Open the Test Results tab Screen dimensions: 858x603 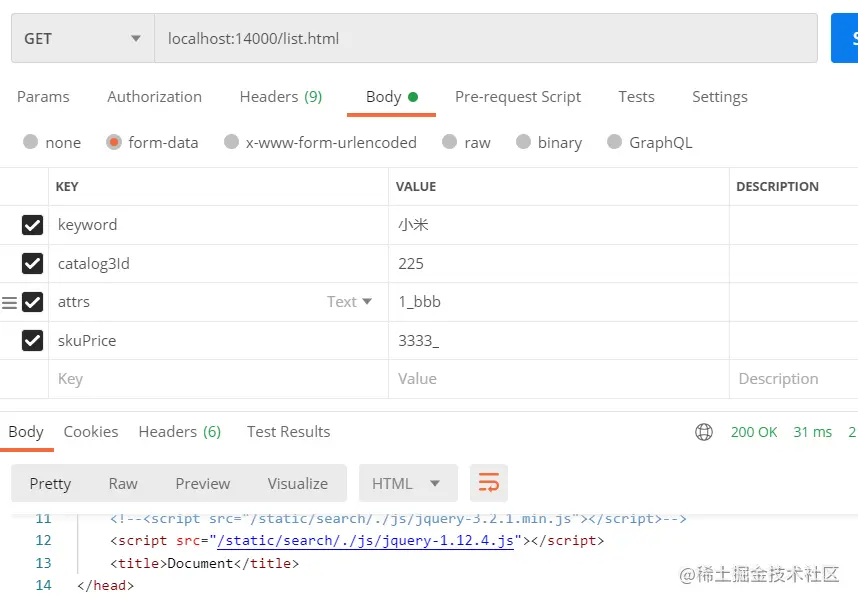pyautogui.click(x=288, y=432)
